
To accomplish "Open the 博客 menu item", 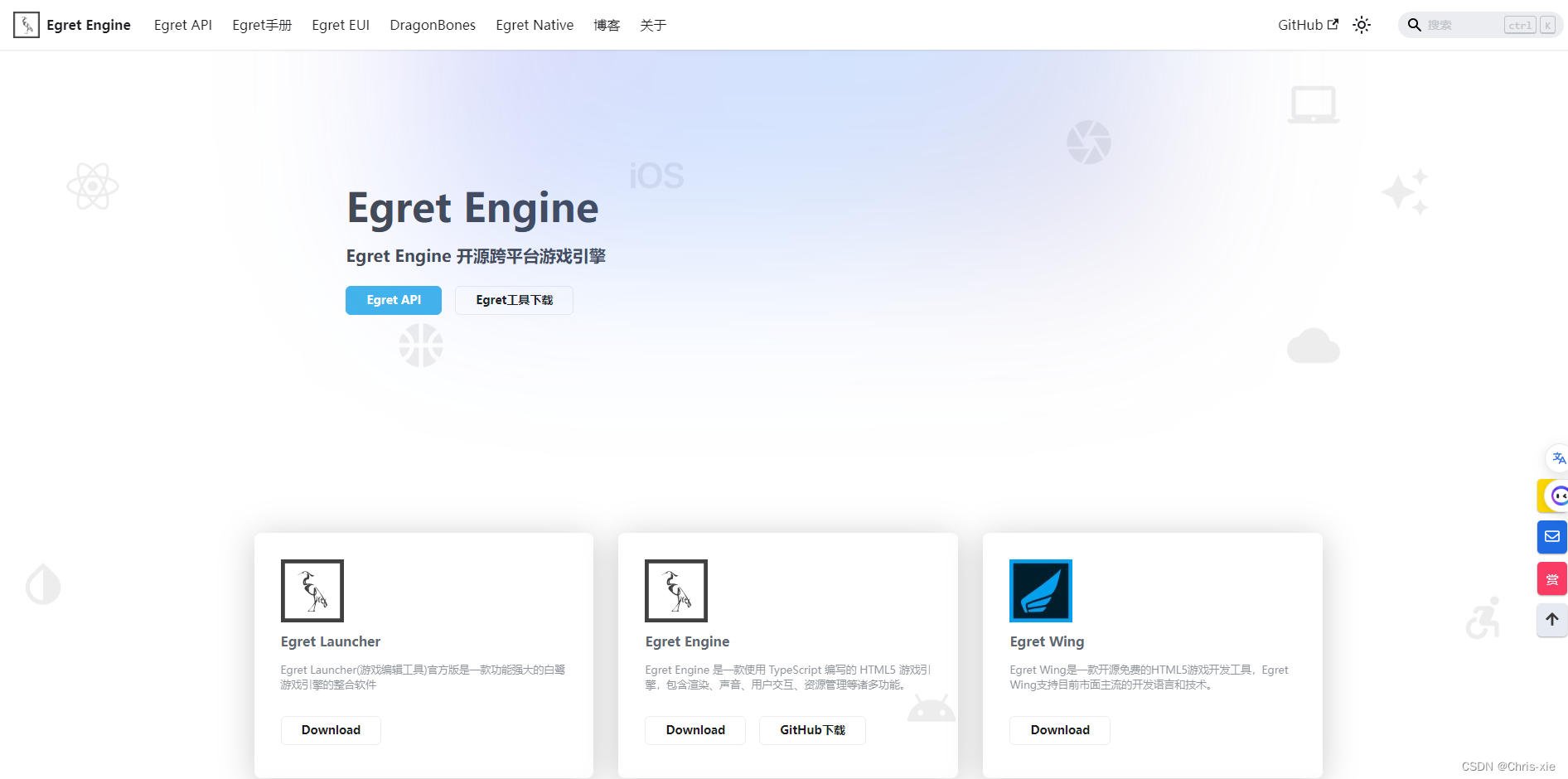I will coord(607,25).
